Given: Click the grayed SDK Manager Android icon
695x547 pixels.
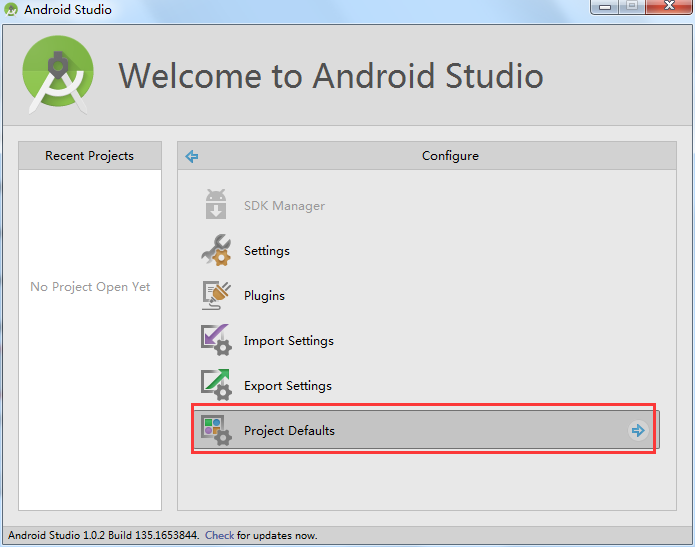Looking at the screenshot, I should [x=216, y=206].
